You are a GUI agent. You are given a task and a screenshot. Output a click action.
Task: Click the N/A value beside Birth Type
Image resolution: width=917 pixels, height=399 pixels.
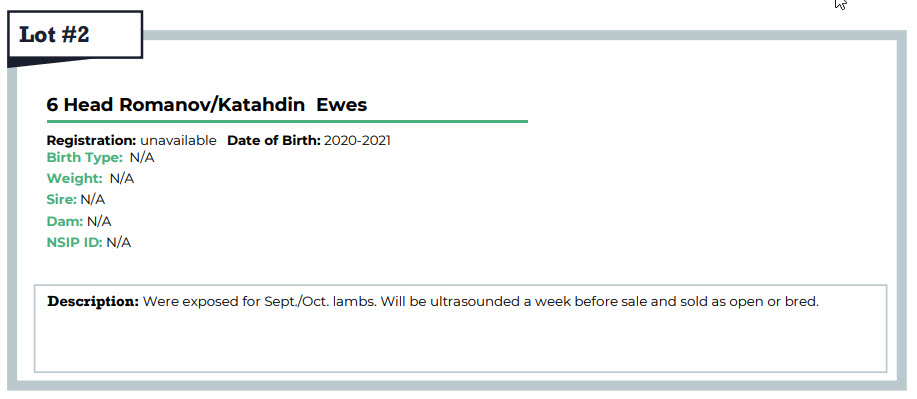pyautogui.click(x=142, y=157)
